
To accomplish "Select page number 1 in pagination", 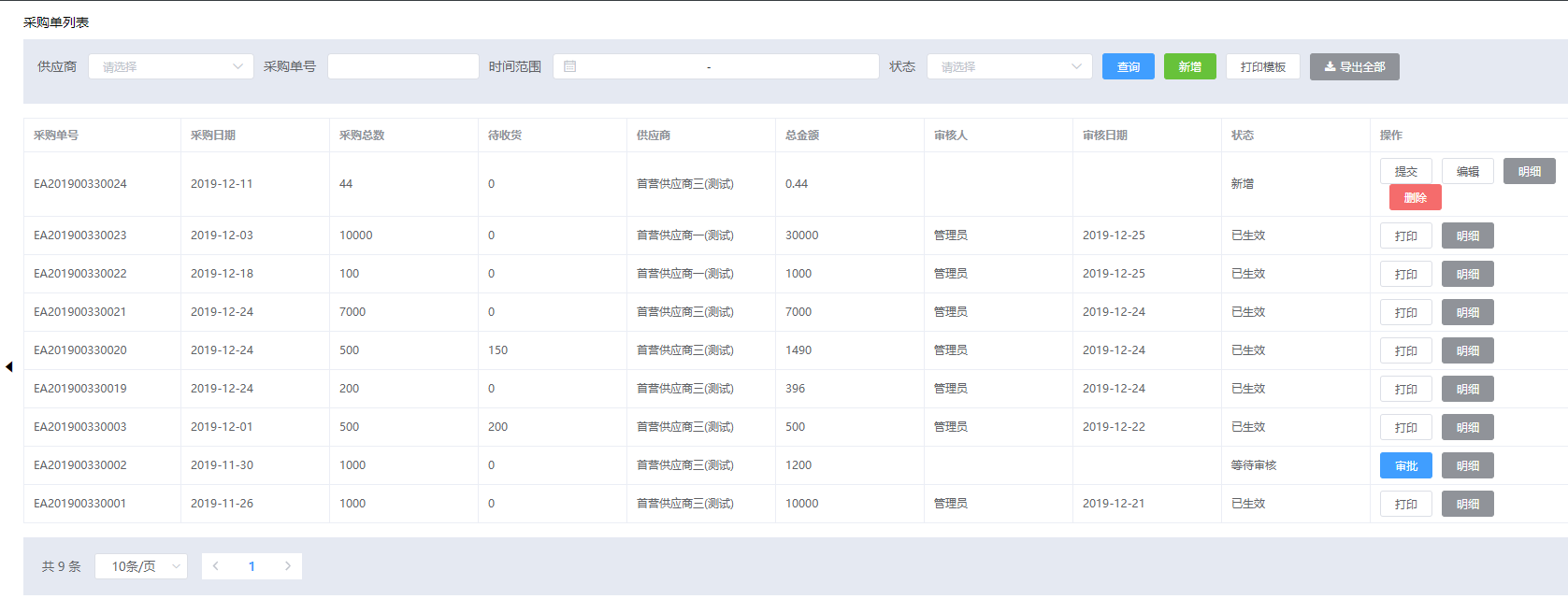I will (252, 566).
